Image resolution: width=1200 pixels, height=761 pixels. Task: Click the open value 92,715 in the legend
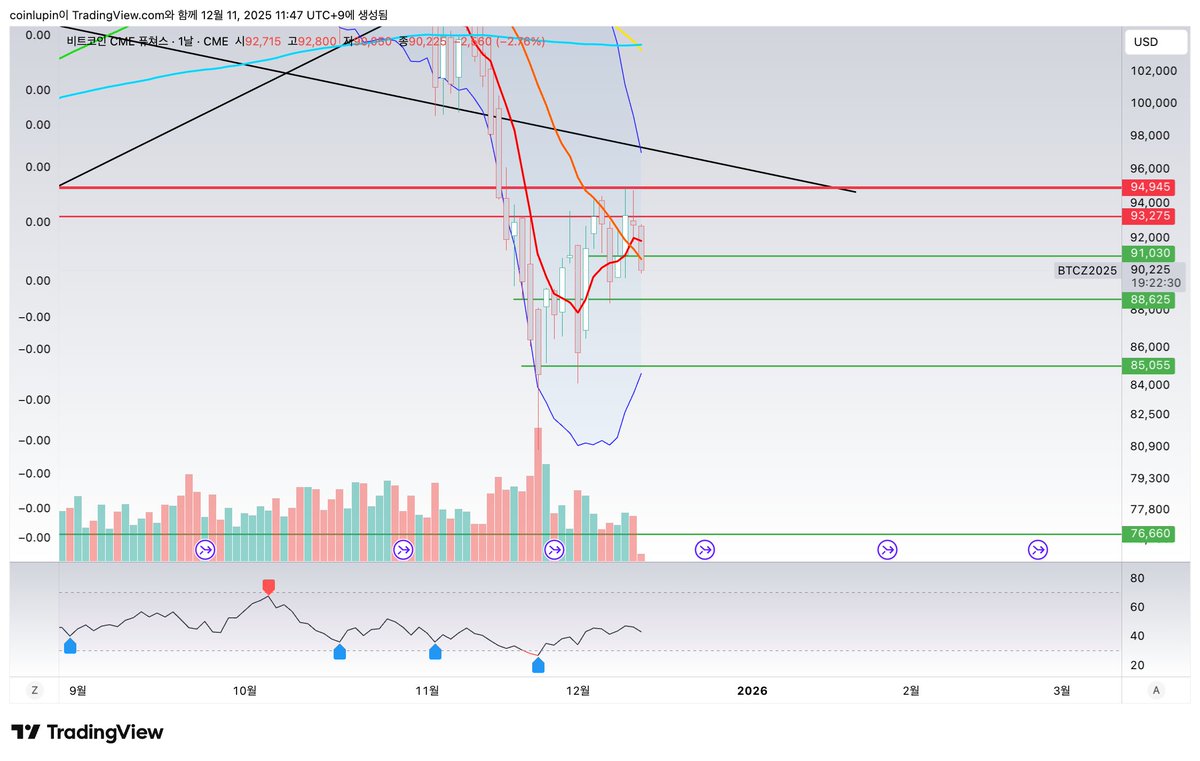[265, 42]
